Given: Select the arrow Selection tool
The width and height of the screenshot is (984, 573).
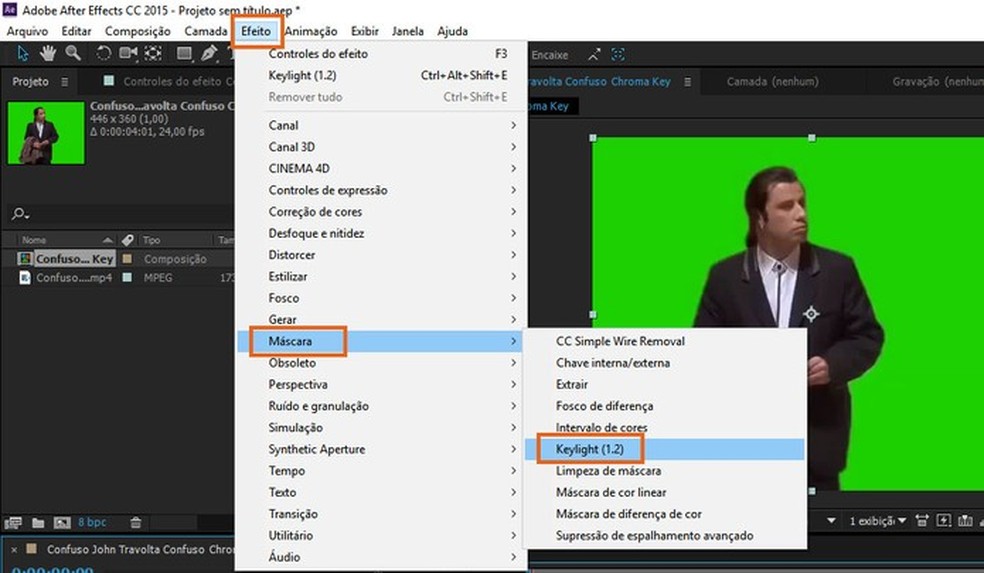Looking at the screenshot, I should click(24, 54).
